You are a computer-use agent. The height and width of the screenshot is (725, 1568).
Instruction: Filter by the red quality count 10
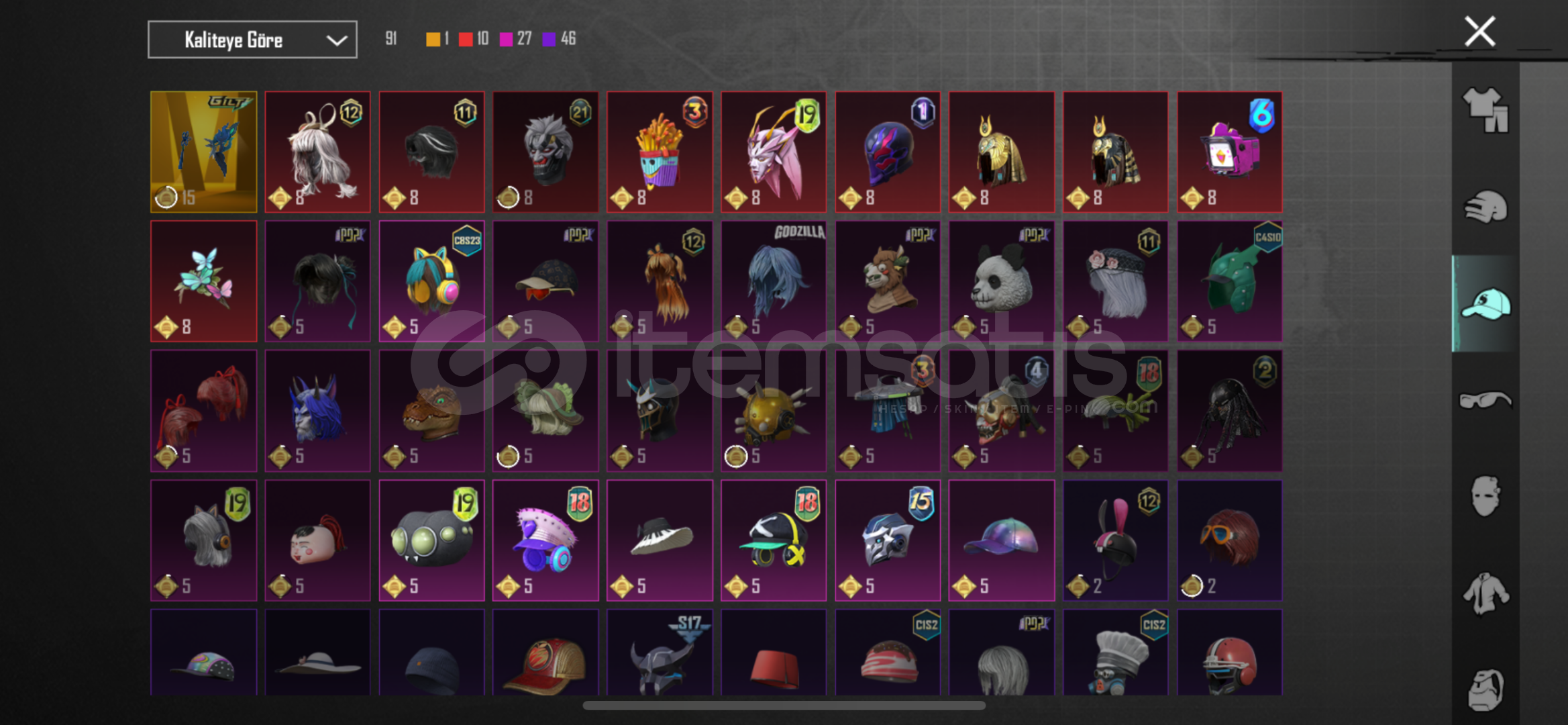tap(474, 39)
